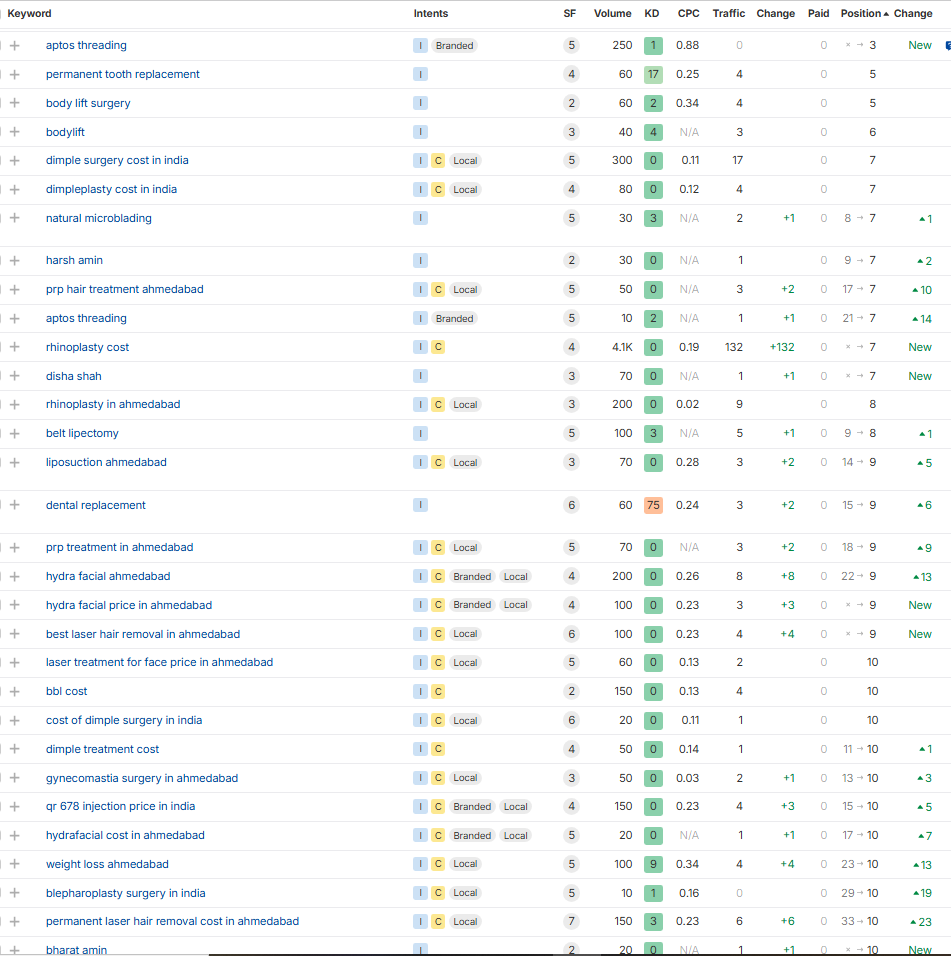Open the liposuction ahmedabad keyword link

pos(106,462)
